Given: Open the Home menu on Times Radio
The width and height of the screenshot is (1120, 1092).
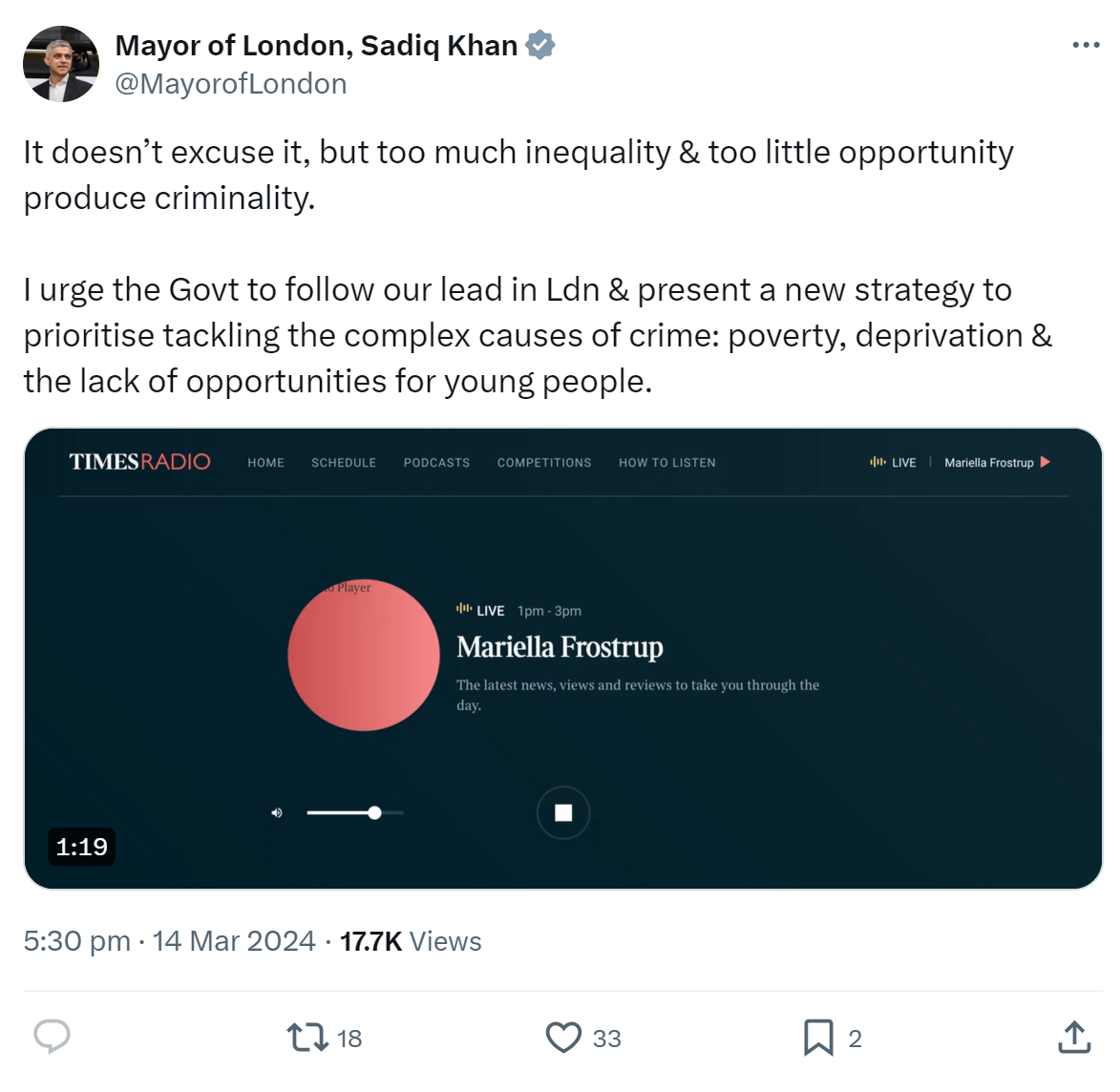Looking at the screenshot, I should (x=265, y=463).
